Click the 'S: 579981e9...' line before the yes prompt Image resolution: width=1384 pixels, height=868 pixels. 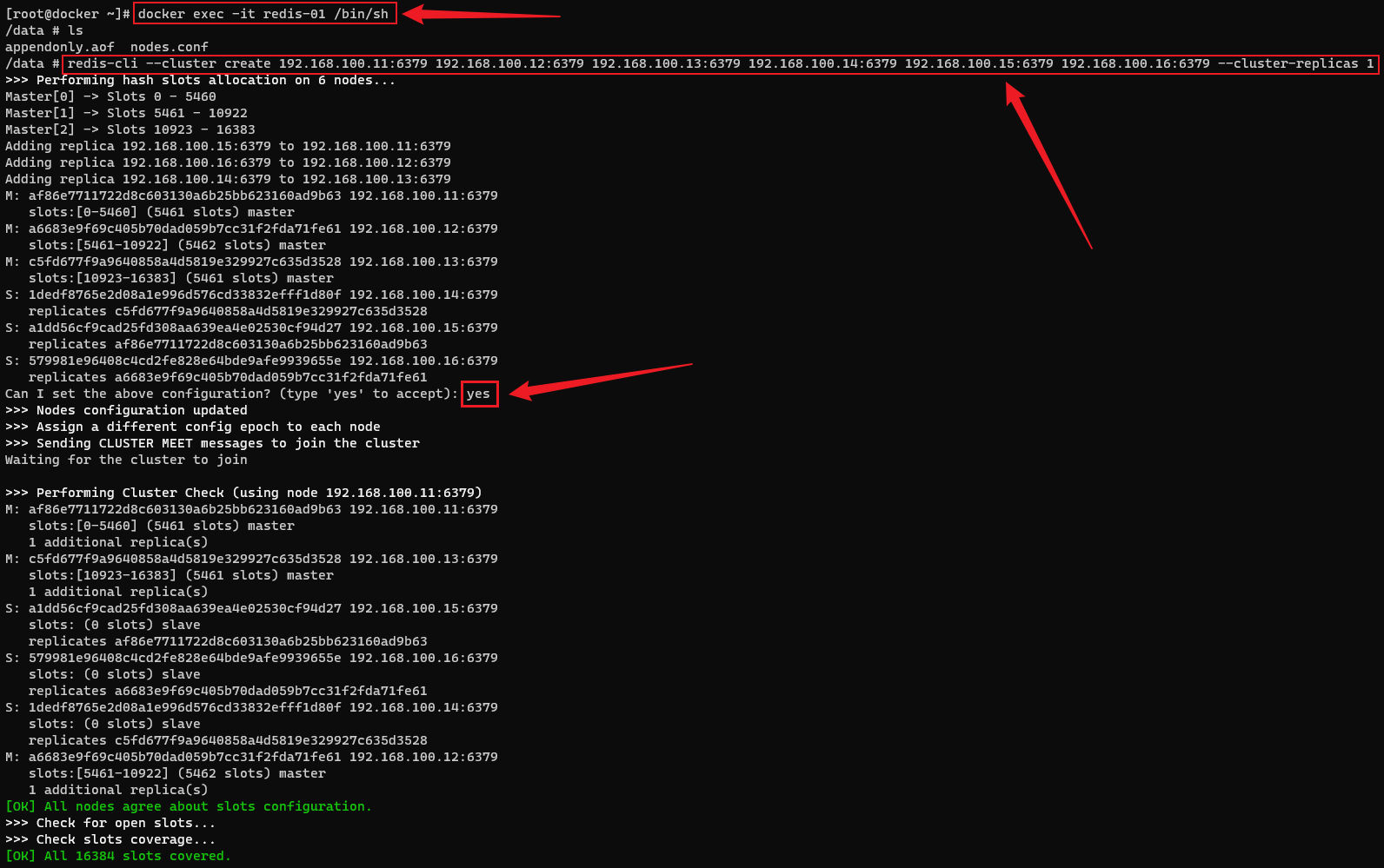(x=251, y=361)
